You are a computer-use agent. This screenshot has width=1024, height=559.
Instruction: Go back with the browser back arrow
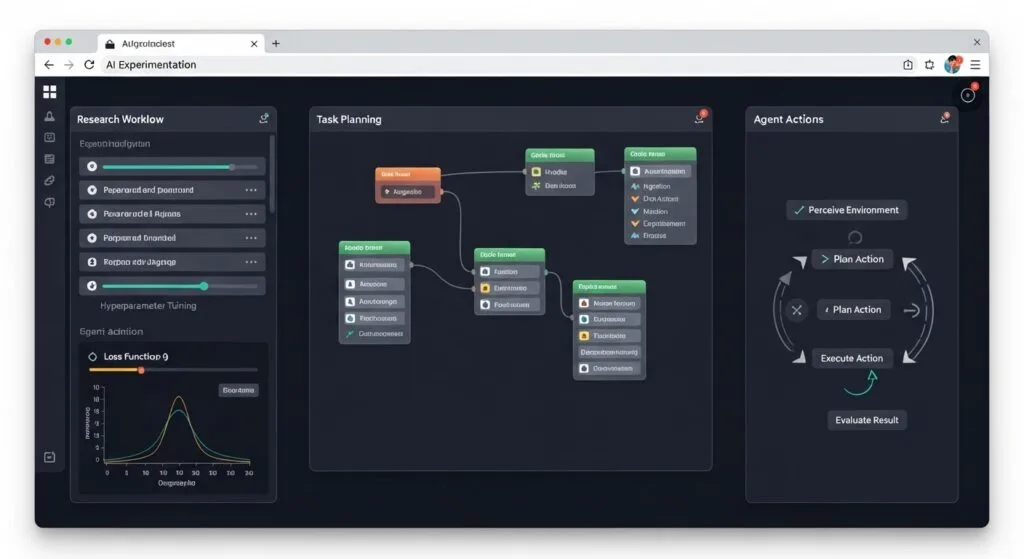tap(49, 65)
